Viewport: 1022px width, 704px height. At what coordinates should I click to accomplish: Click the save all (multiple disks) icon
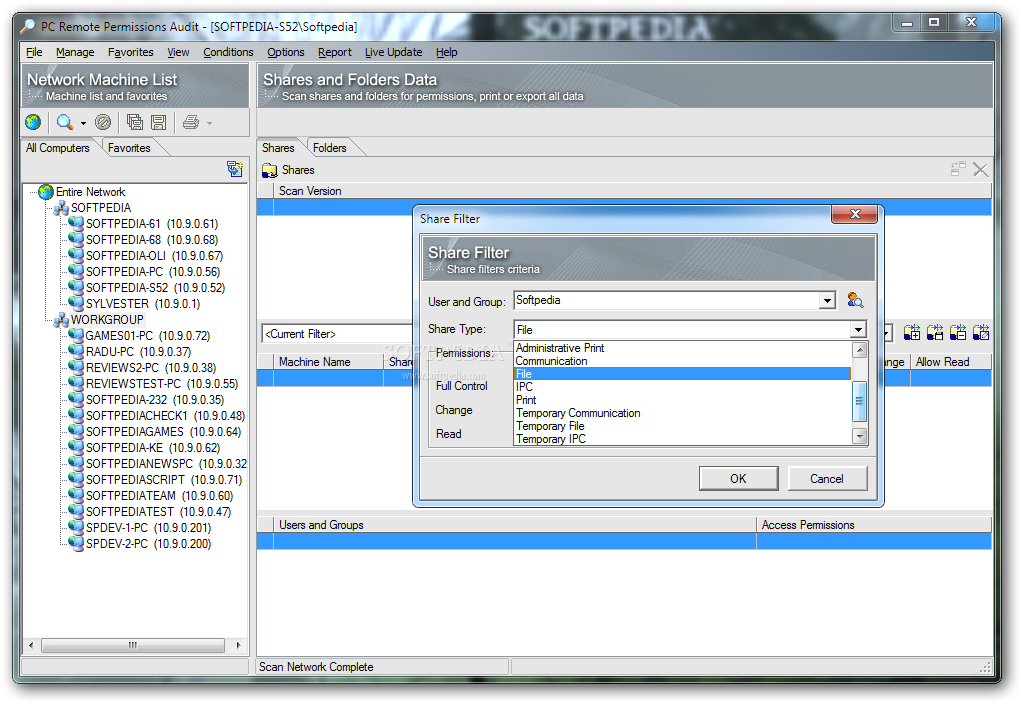(x=135, y=122)
